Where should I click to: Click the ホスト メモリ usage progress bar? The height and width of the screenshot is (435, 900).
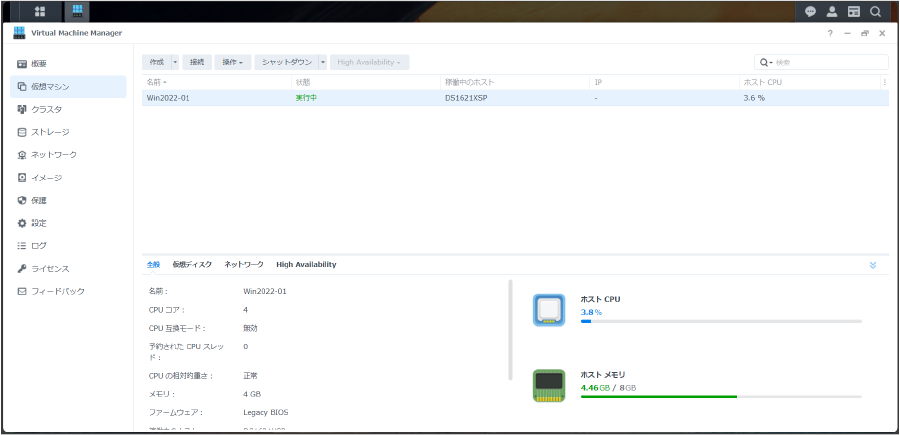(721, 397)
